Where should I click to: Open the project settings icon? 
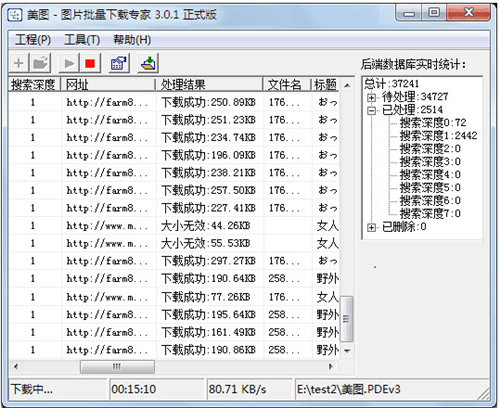pyautogui.click(x=119, y=63)
